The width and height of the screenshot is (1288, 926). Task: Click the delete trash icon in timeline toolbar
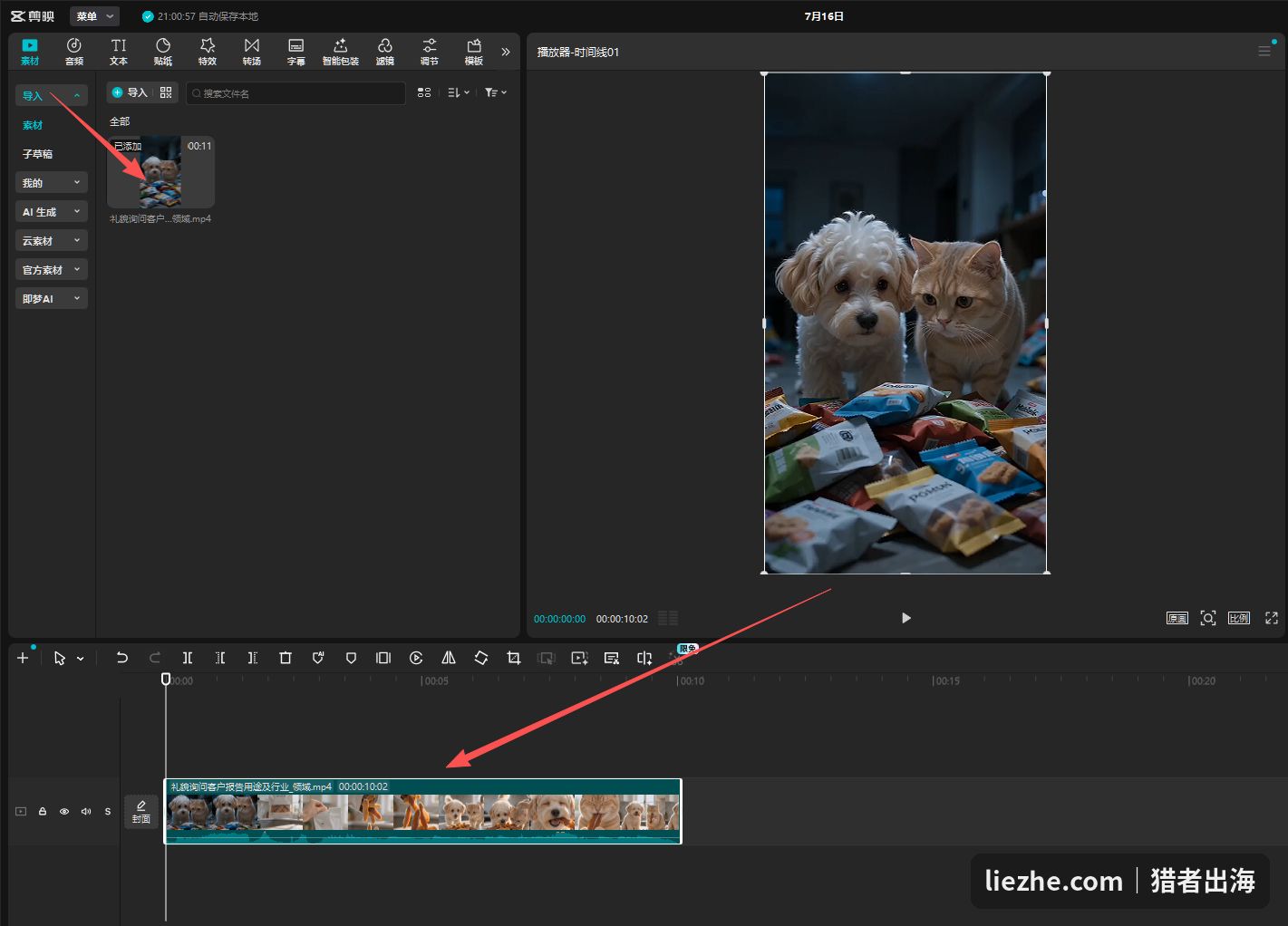tap(286, 658)
